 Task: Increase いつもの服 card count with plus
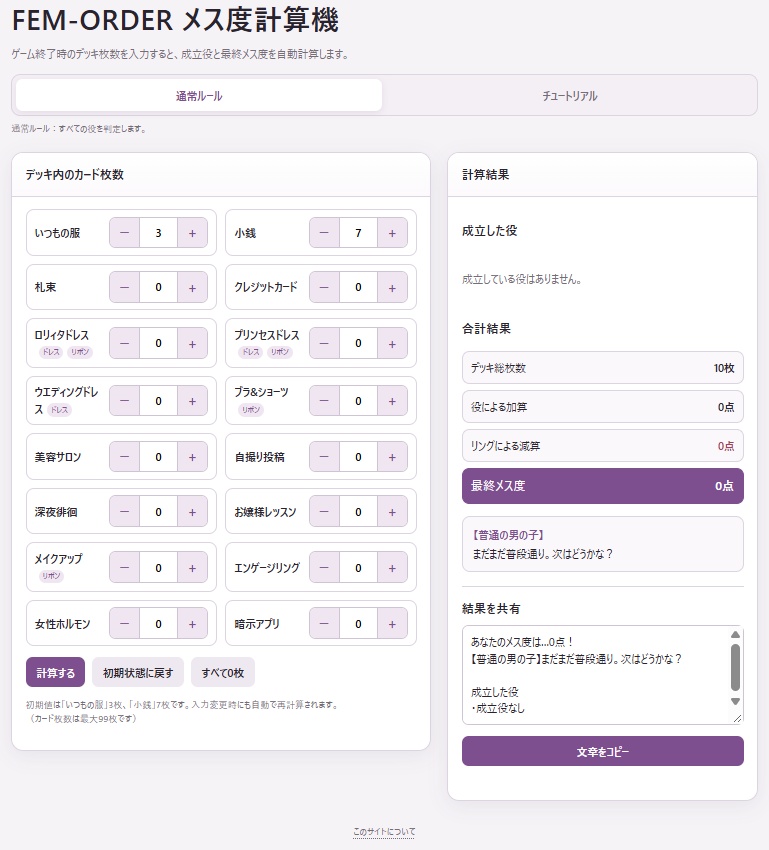click(x=192, y=233)
